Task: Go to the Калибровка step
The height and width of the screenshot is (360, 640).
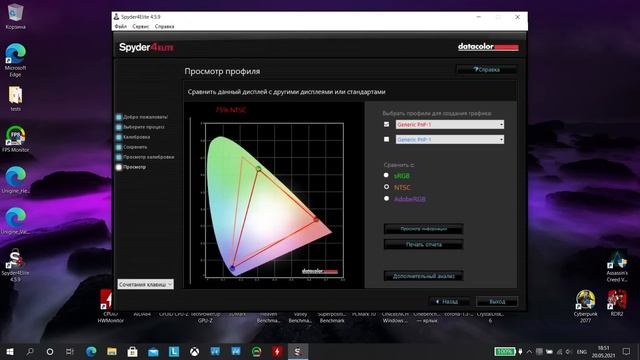Action: (133, 137)
